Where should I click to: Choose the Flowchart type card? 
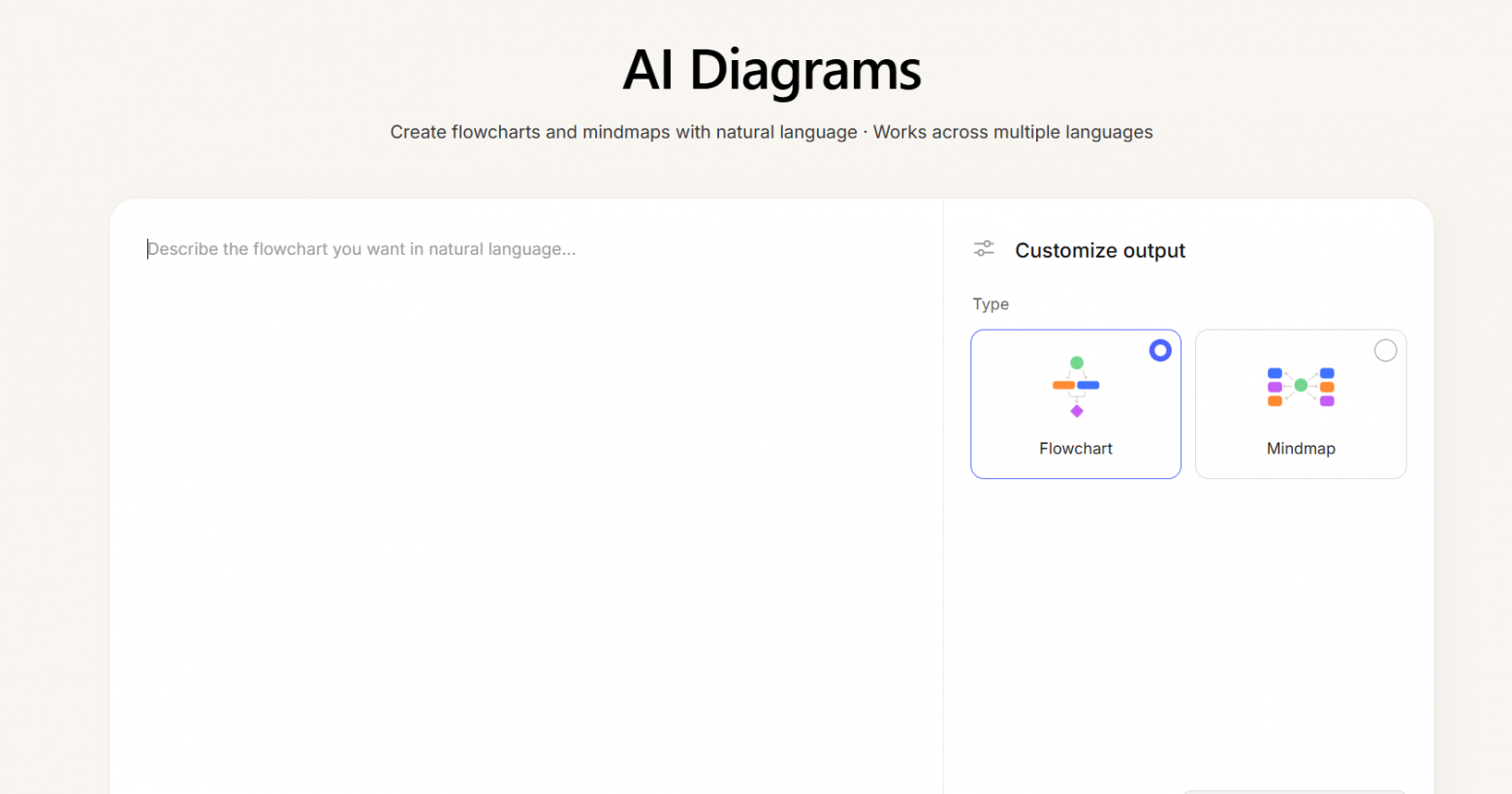[x=1076, y=404]
